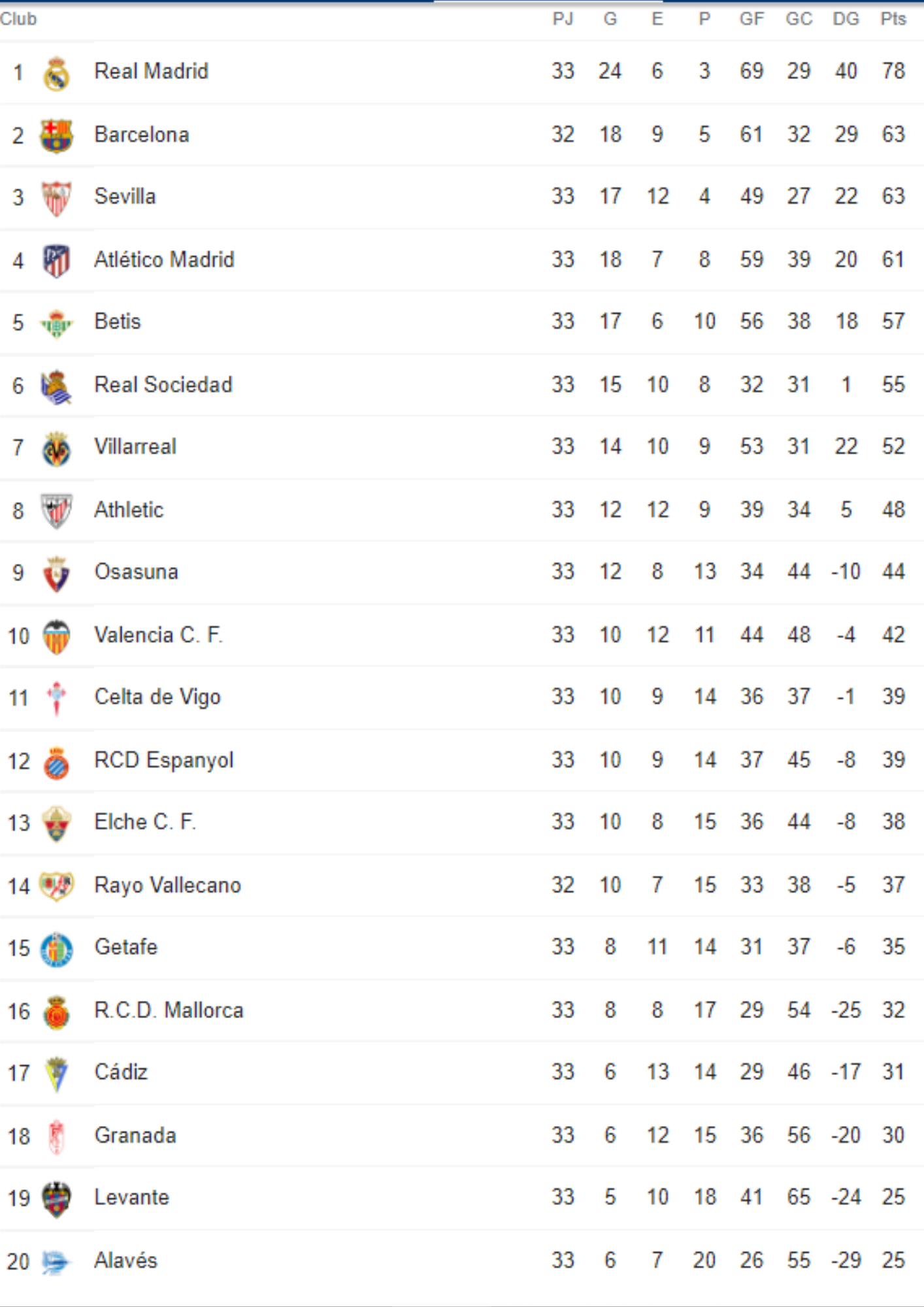Click the Club column header
924x1307 pixels.
point(18,19)
